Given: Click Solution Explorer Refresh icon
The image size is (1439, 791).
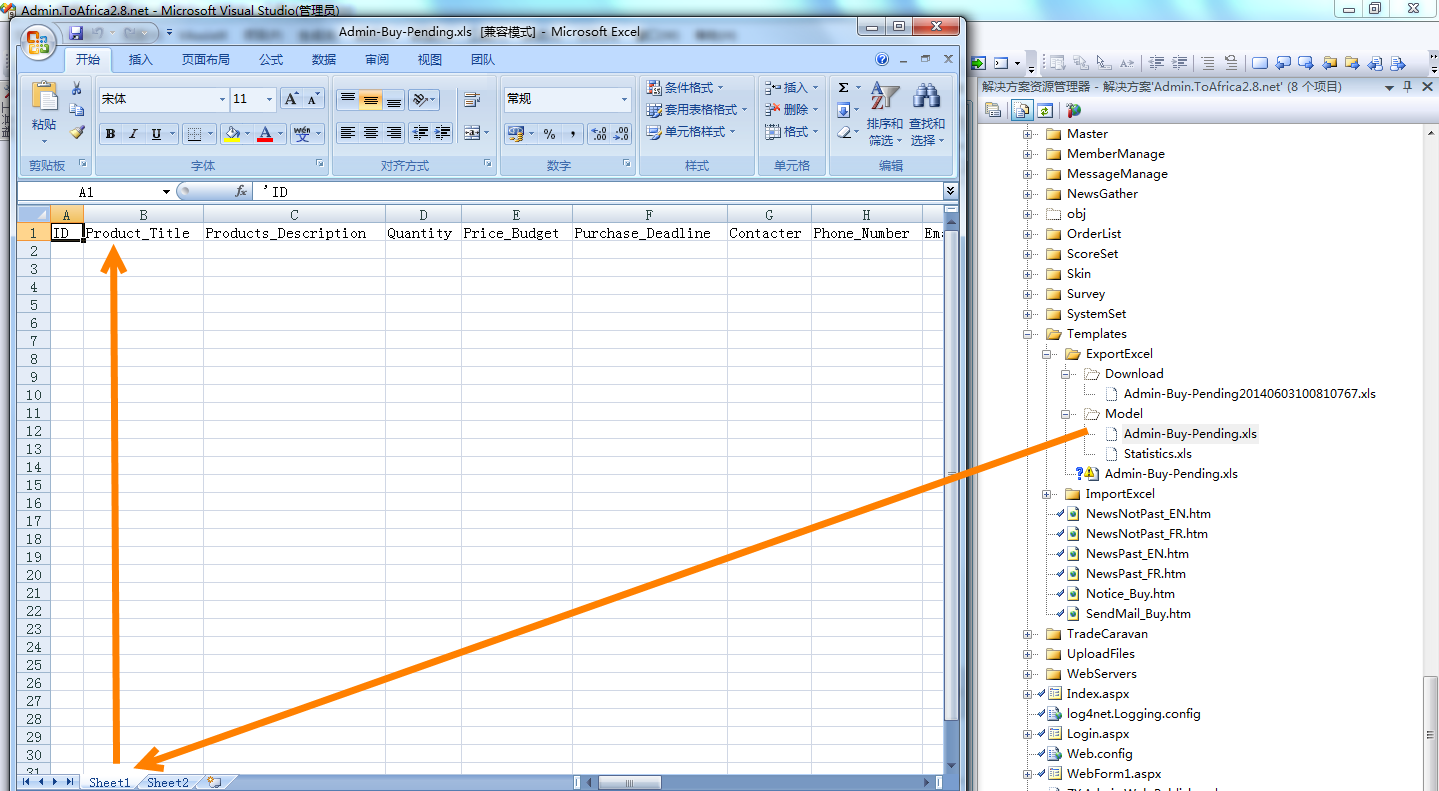Looking at the screenshot, I should [1045, 111].
